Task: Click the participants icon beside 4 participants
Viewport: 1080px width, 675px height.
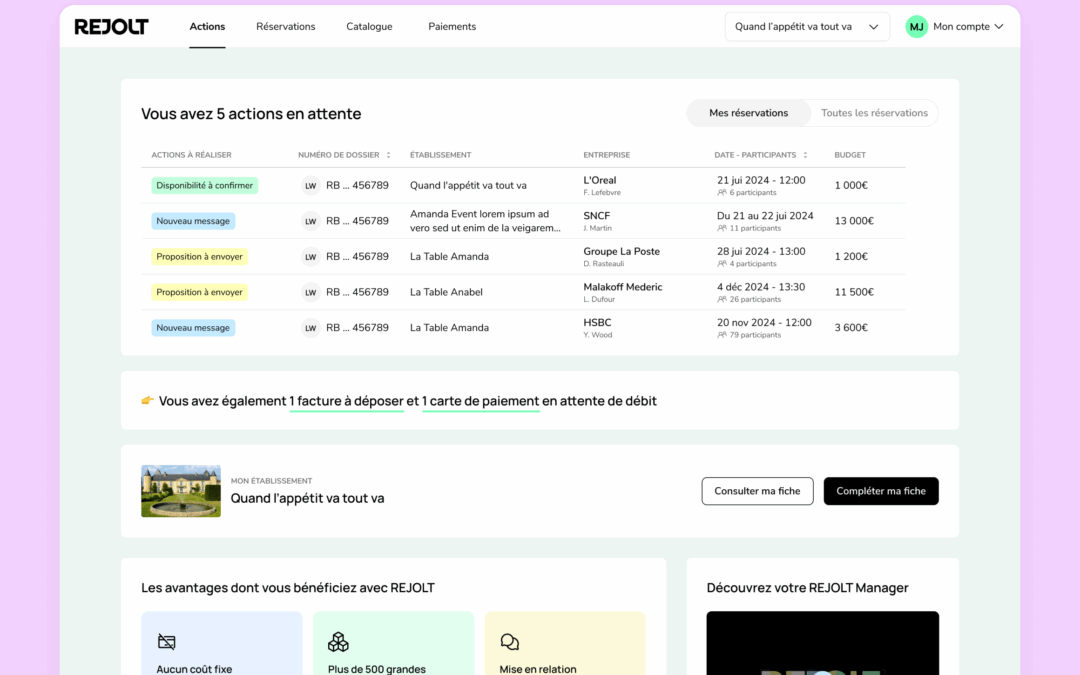Action: [722, 264]
